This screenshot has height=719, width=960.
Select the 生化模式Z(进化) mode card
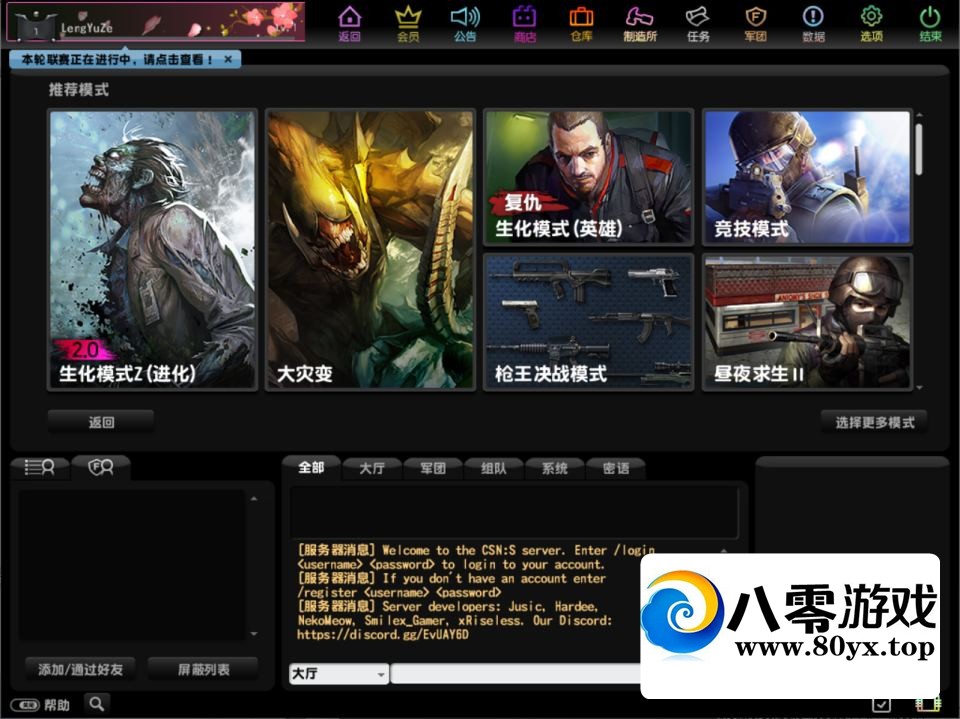click(x=152, y=249)
